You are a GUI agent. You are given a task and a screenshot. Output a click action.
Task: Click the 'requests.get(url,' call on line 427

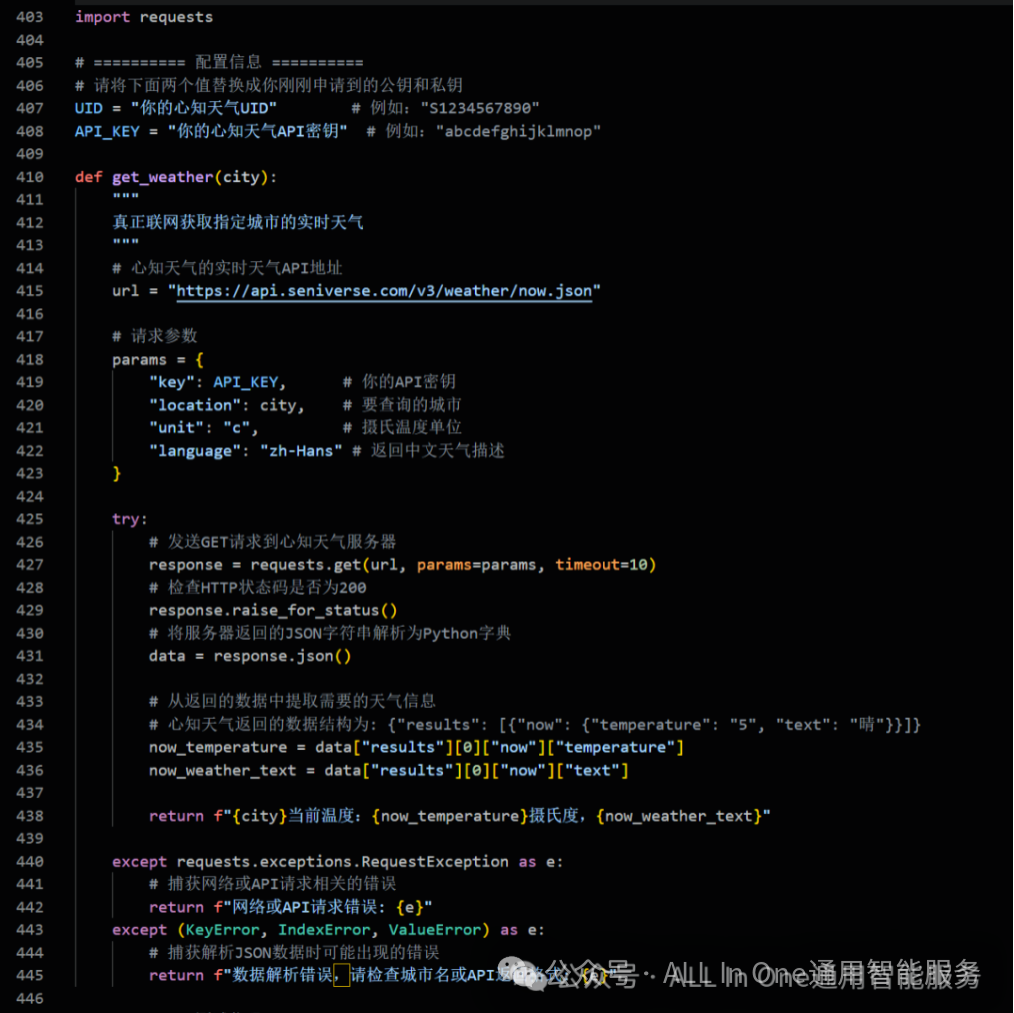tap(328, 565)
